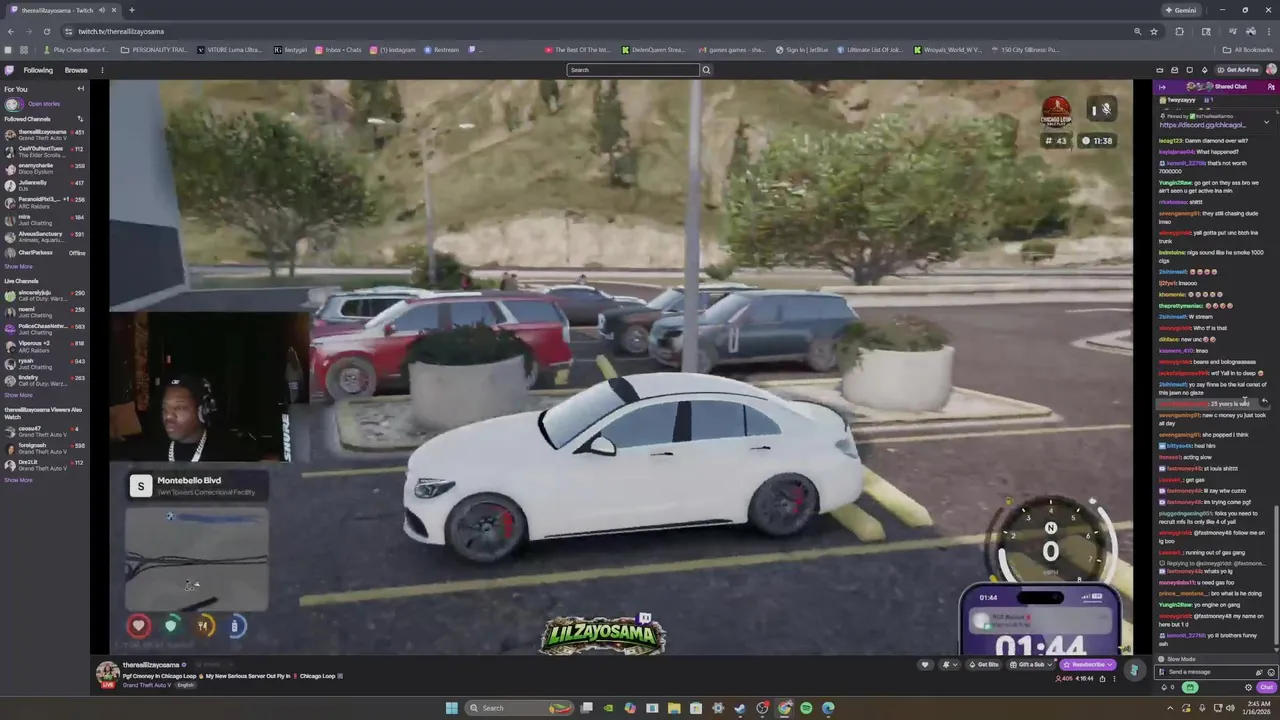Click the site info icon in address bar
Screen dimensions: 1280x720
(x=67, y=31)
